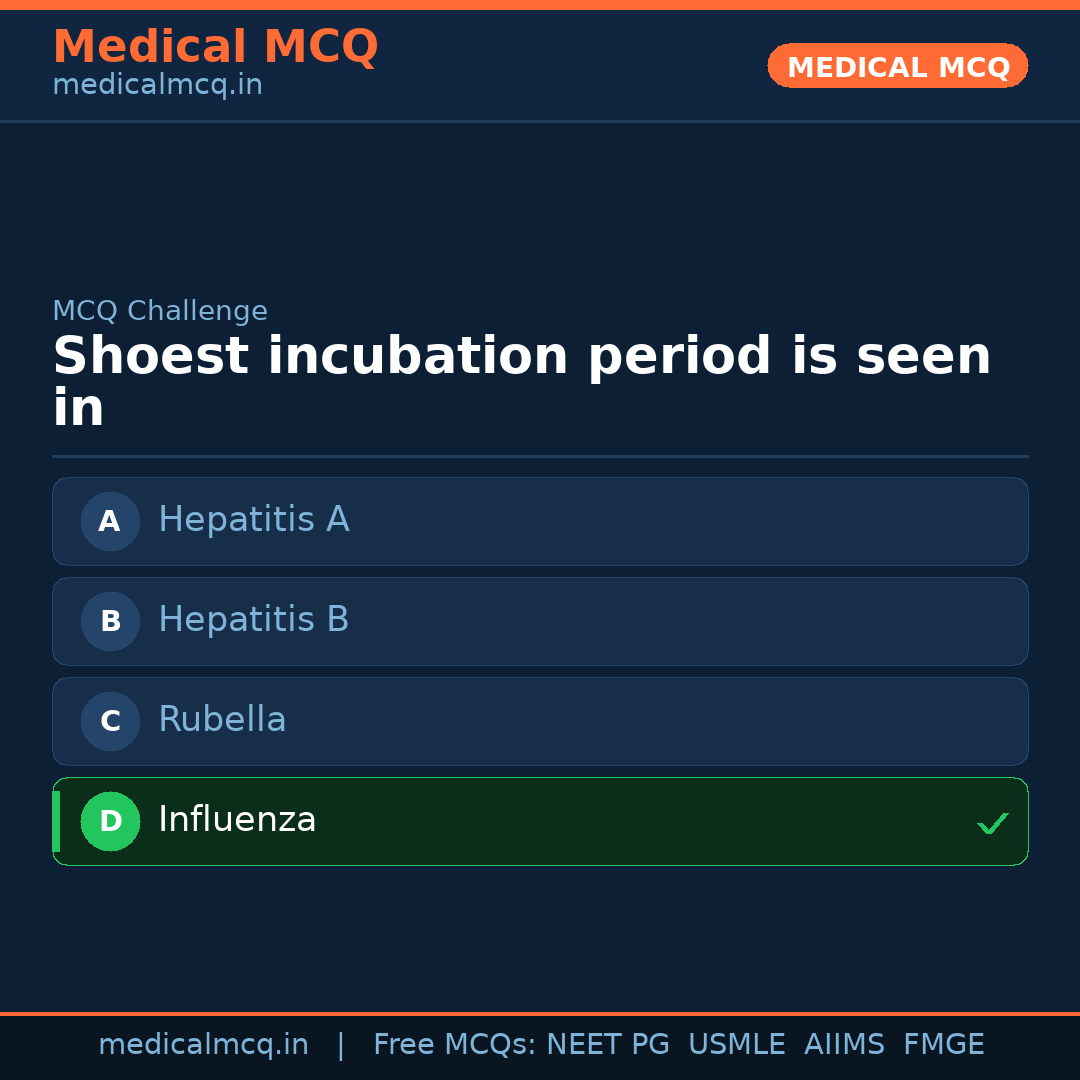Click the 'C' circle badge beside Rubella
This screenshot has width=1080, height=1080.
[110, 721]
